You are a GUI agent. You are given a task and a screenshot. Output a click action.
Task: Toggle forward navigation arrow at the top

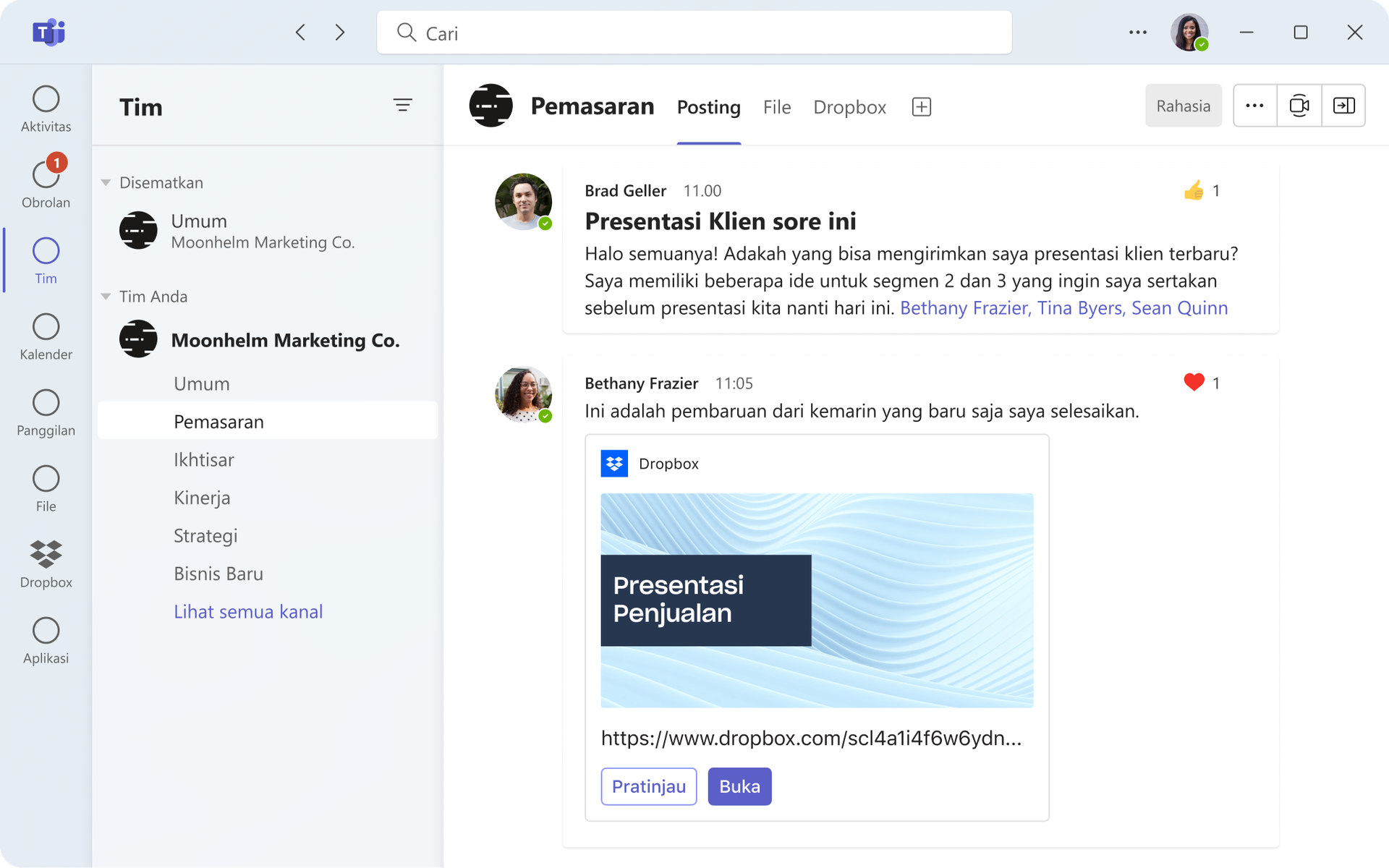339,32
